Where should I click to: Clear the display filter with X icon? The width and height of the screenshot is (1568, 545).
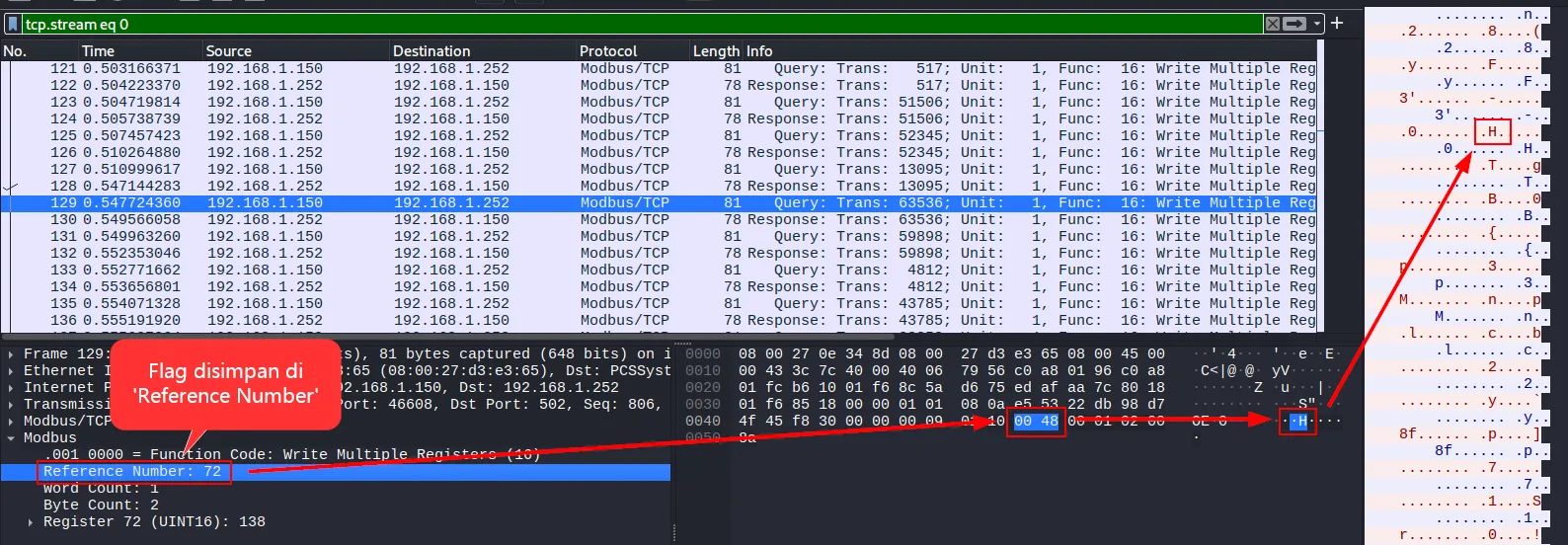1273,24
